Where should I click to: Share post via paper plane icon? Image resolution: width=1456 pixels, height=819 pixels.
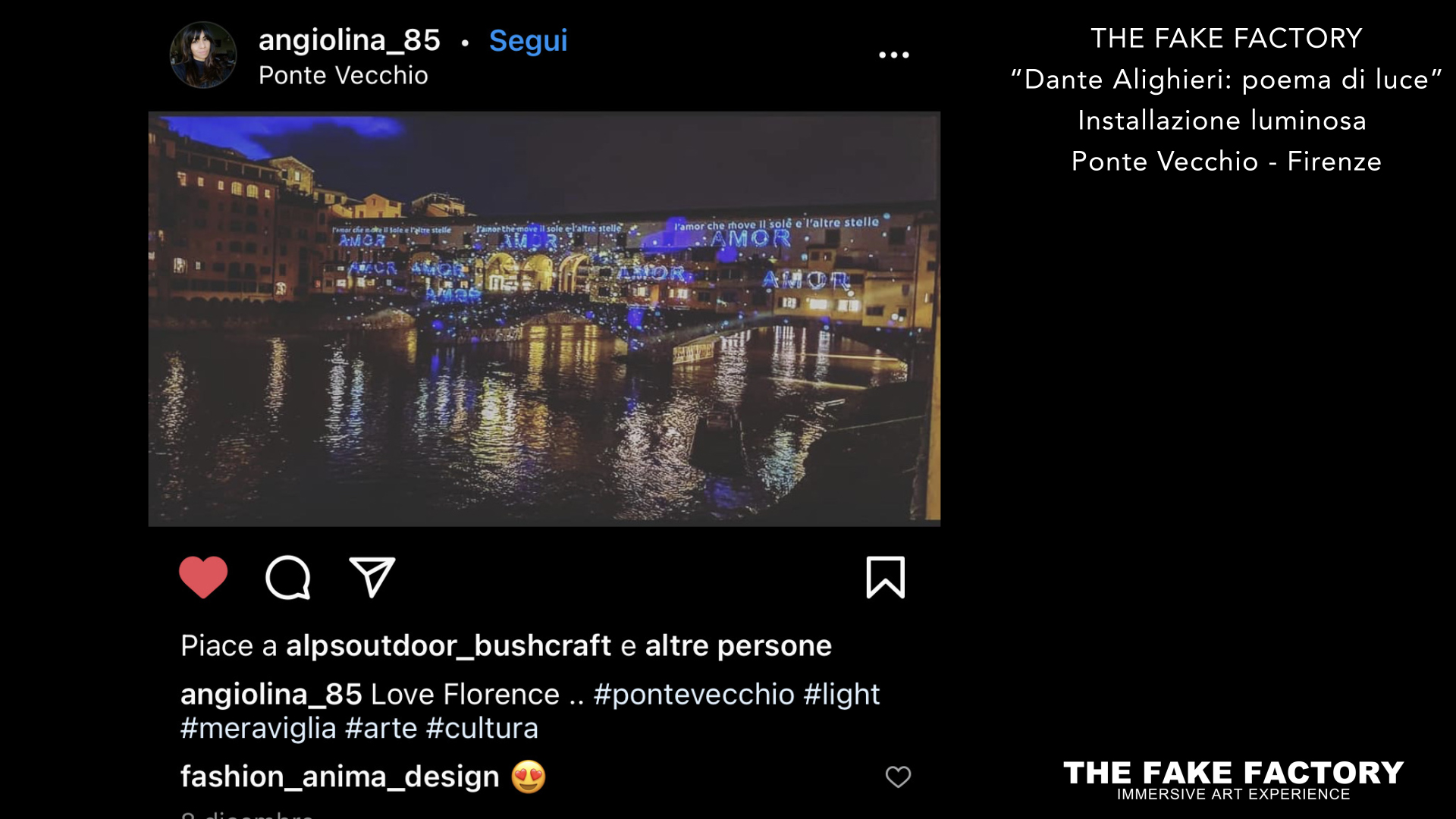(x=372, y=577)
